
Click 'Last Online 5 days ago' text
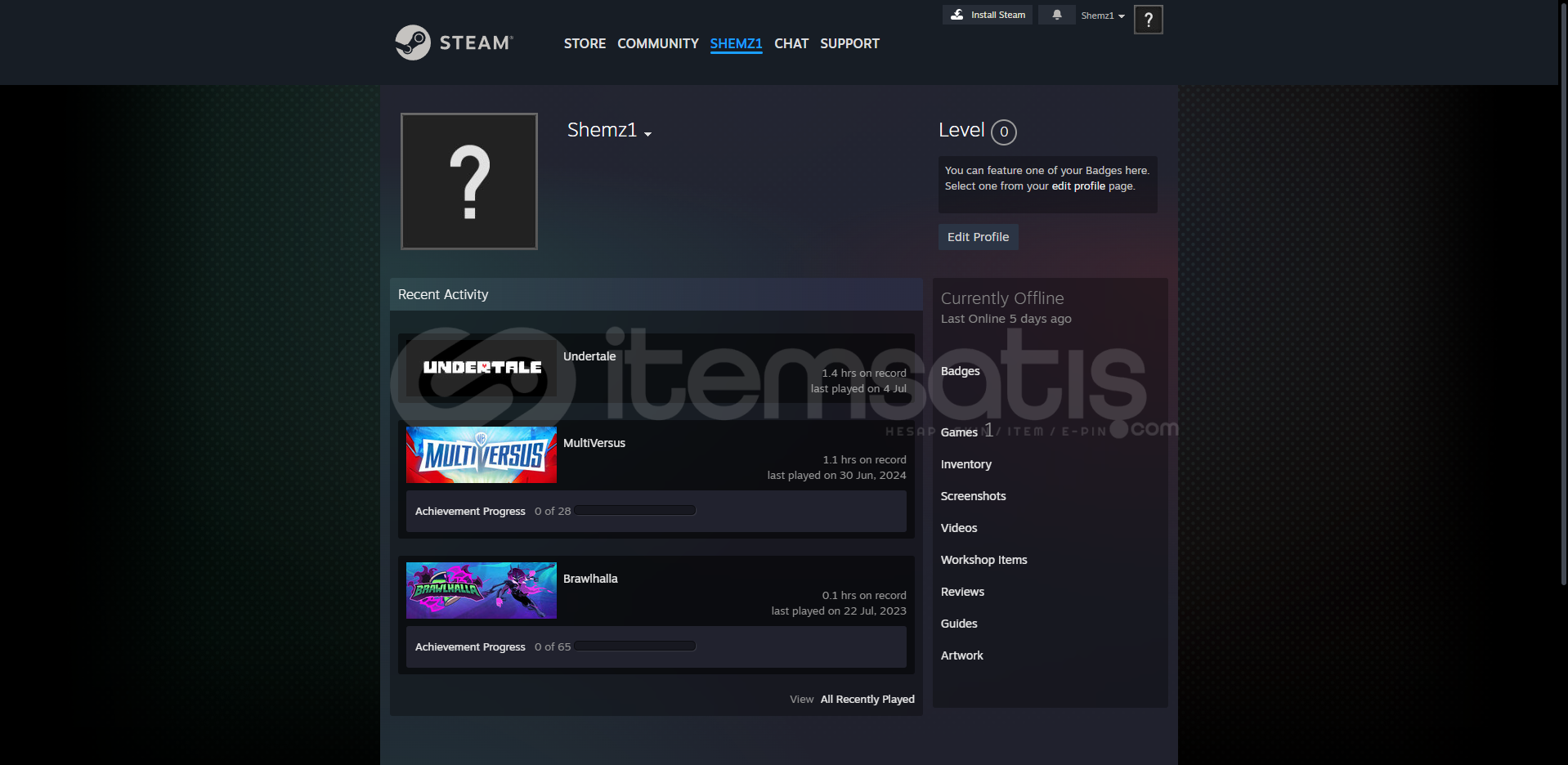(1006, 319)
